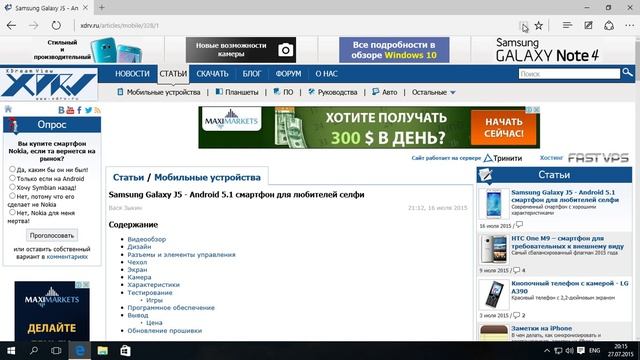The width and height of the screenshot is (640, 360).
Task: Open Windows Store from taskbar
Action: click(x=125, y=351)
